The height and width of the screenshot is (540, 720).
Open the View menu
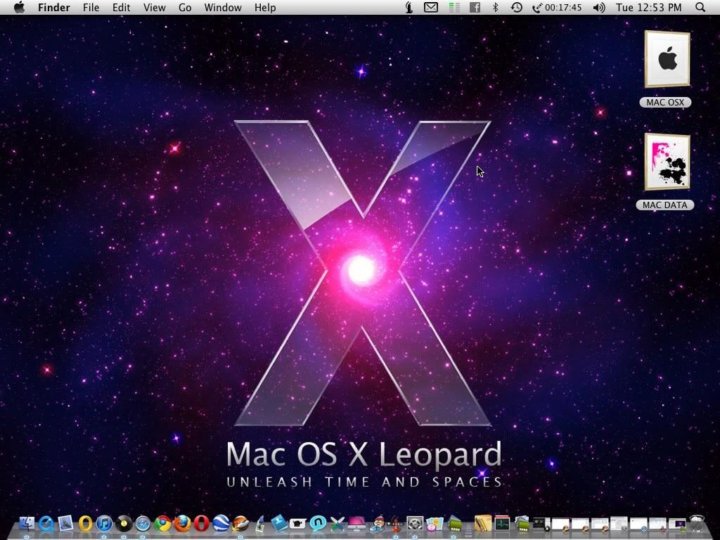pos(154,7)
